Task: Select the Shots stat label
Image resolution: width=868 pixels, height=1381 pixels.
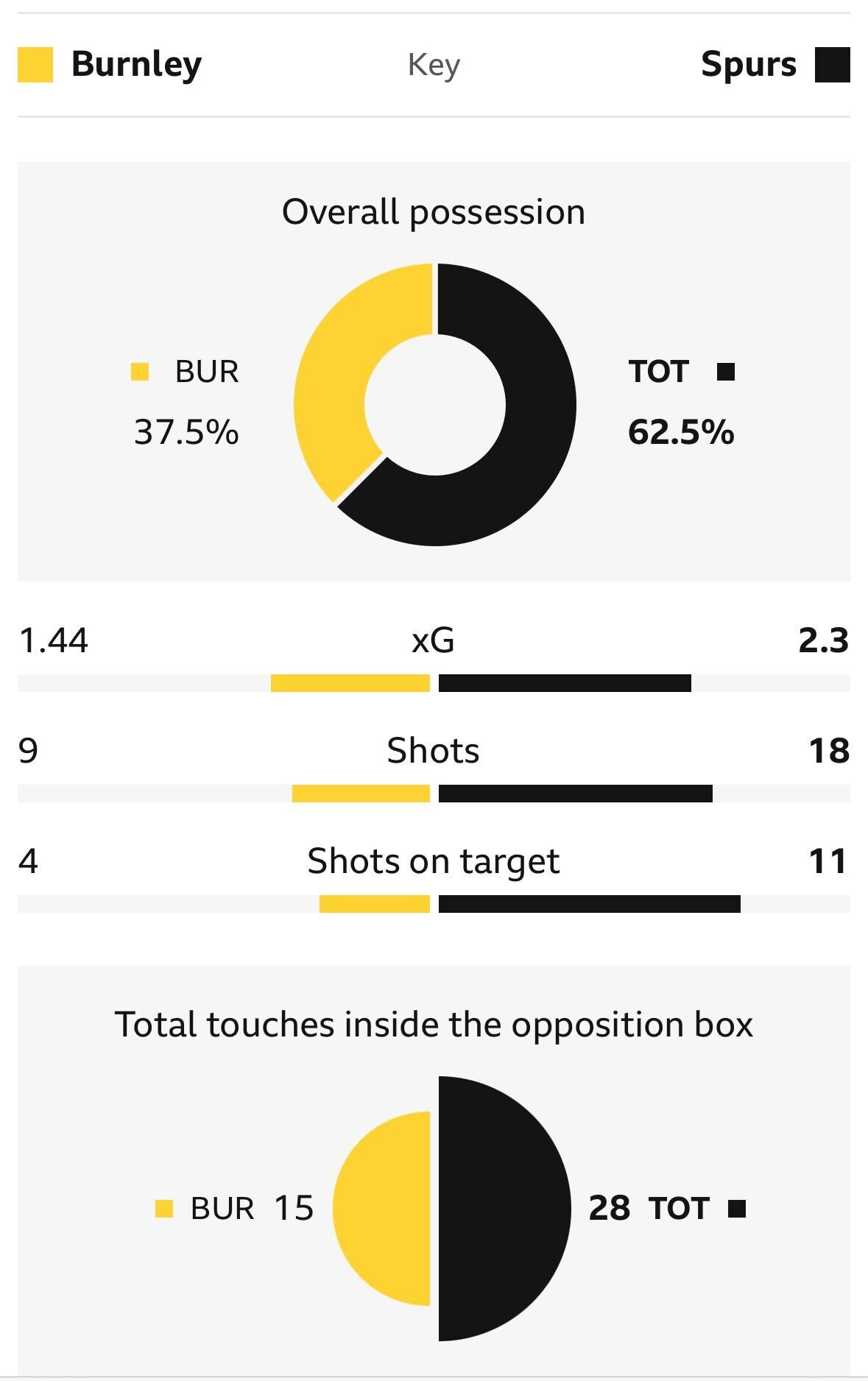Action: [434, 751]
